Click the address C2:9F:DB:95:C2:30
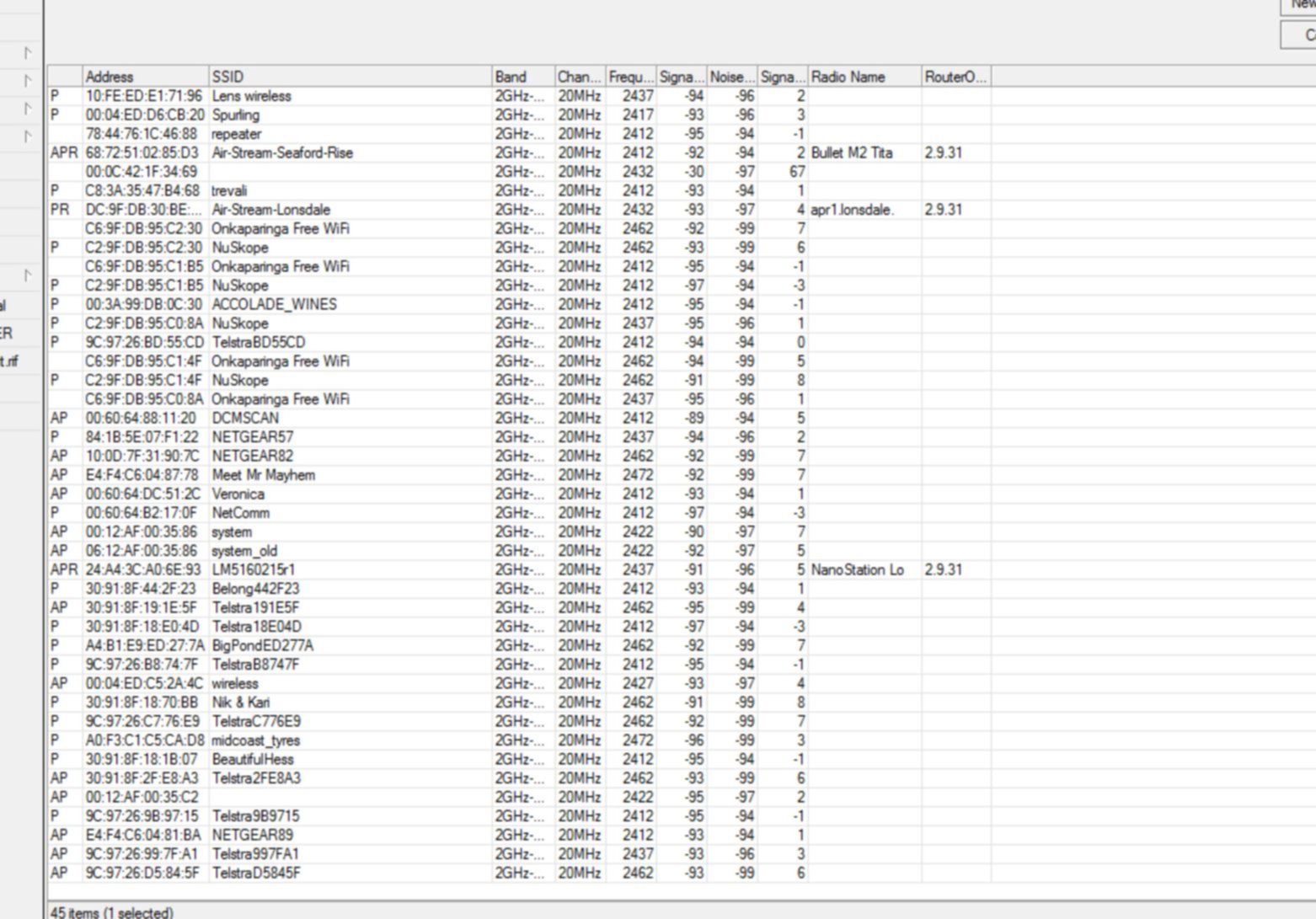Image resolution: width=1316 pixels, height=919 pixels. (143, 248)
